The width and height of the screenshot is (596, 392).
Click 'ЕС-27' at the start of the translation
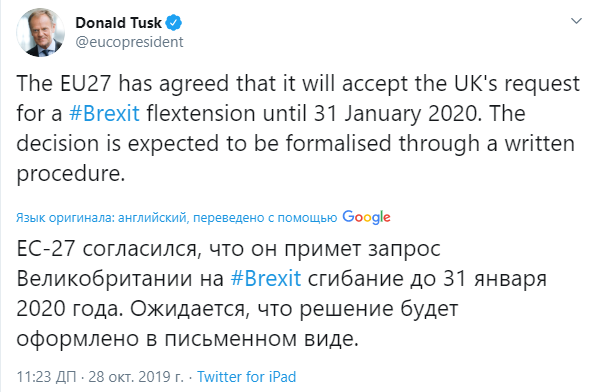(46, 249)
